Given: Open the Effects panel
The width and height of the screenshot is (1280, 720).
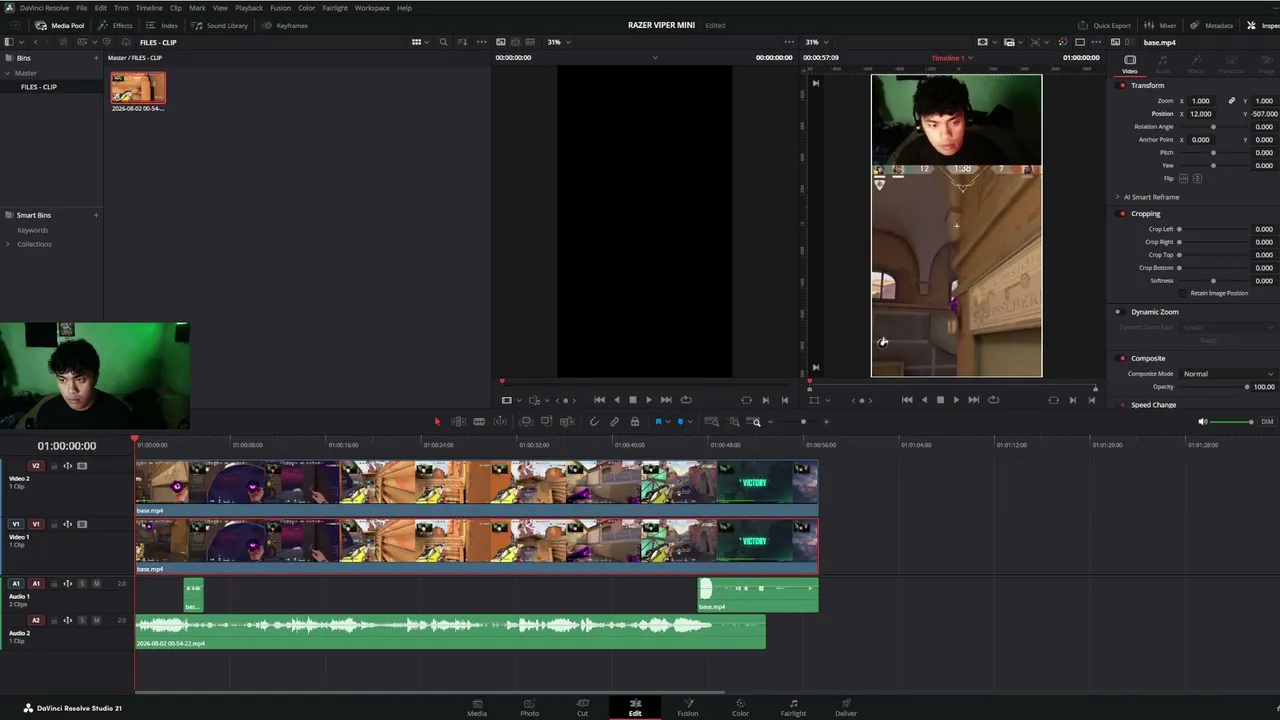Looking at the screenshot, I should click(116, 25).
